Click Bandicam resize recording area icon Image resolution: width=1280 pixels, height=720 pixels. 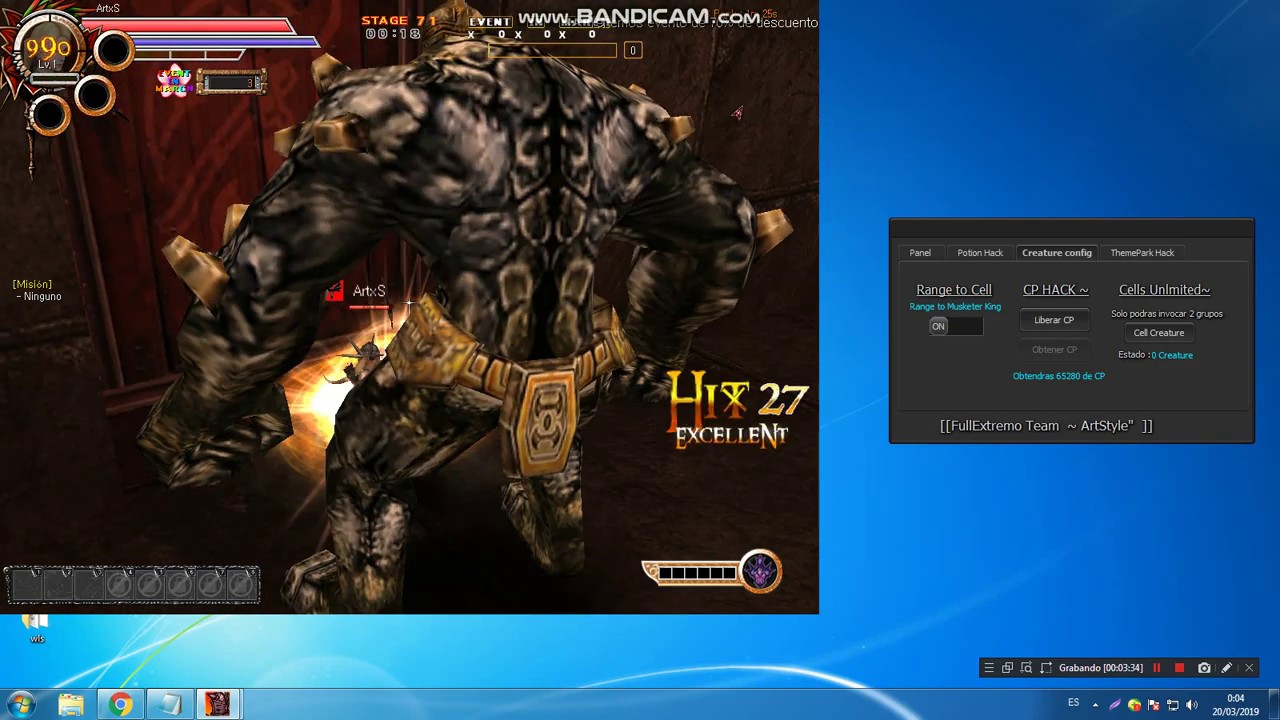coord(1046,668)
